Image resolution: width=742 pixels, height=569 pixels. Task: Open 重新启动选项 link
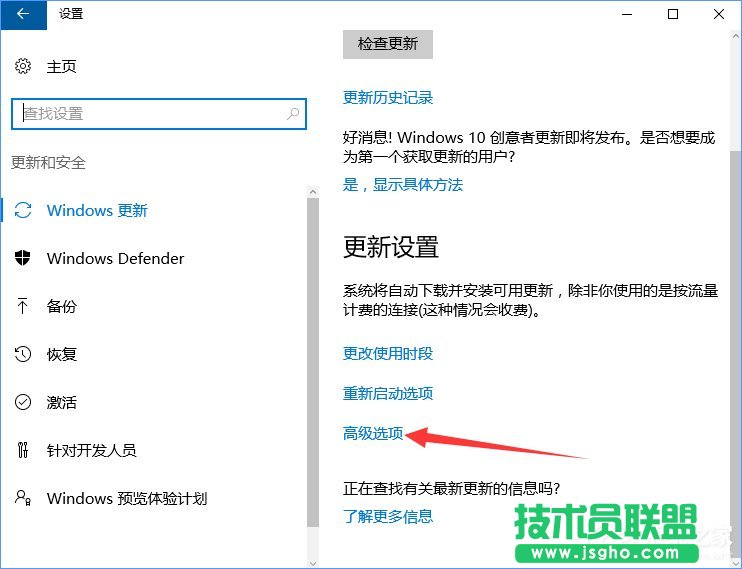click(388, 393)
